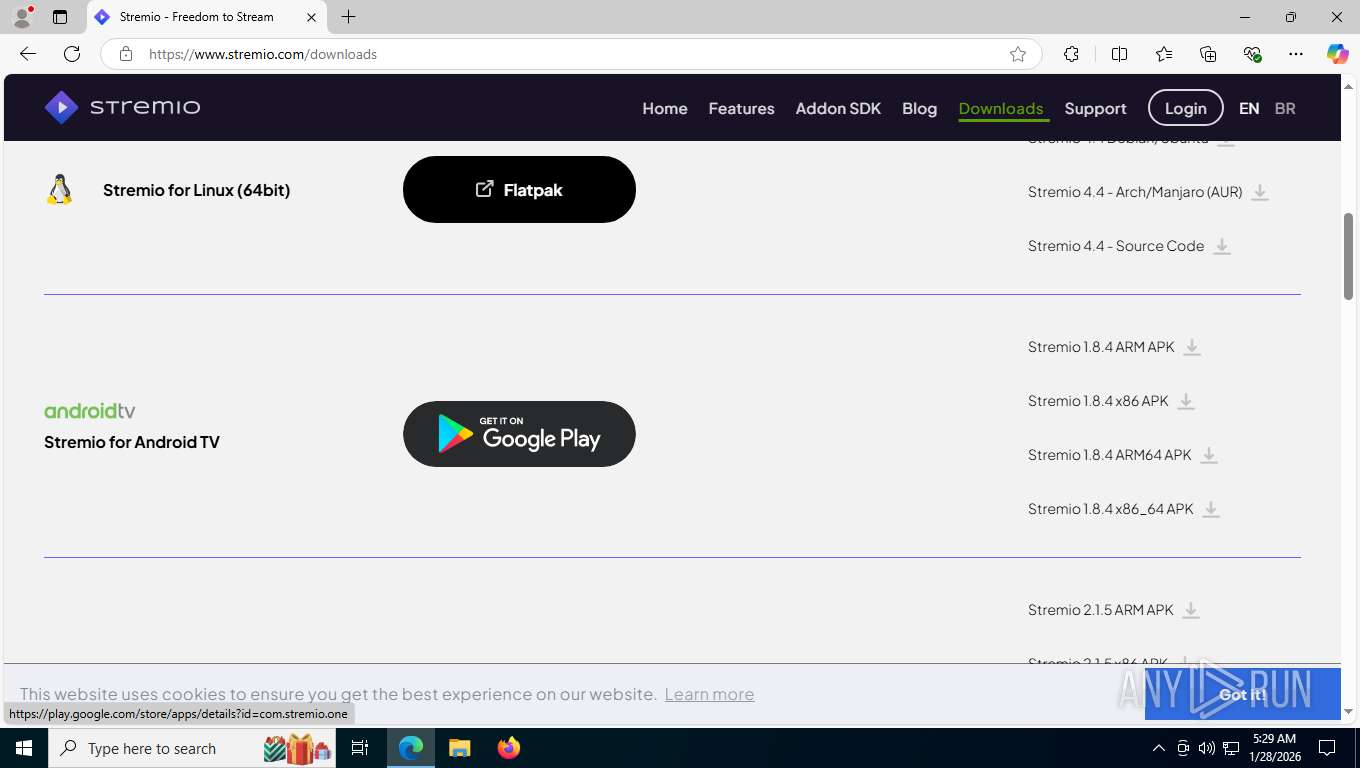Viewport: 1360px width, 768px height.
Task: Click Learn more in cookie notice
Action: 709,694
